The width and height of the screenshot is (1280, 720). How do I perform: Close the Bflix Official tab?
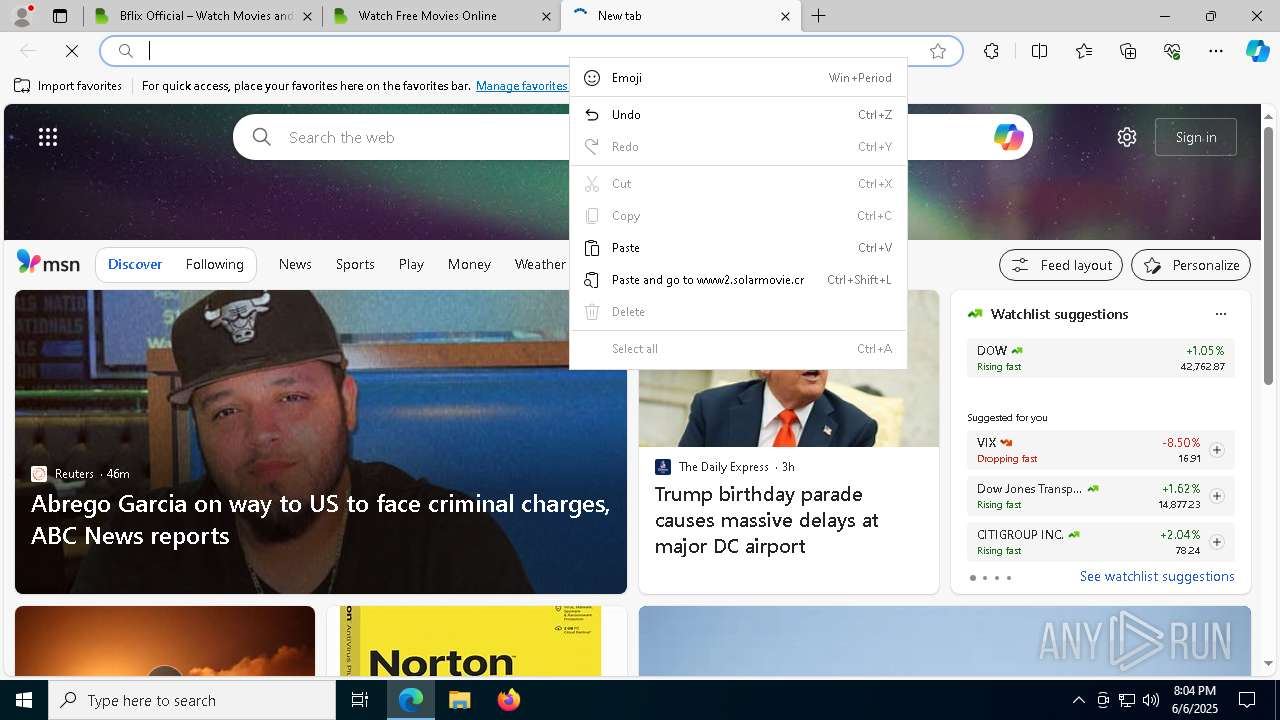point(307,16)
